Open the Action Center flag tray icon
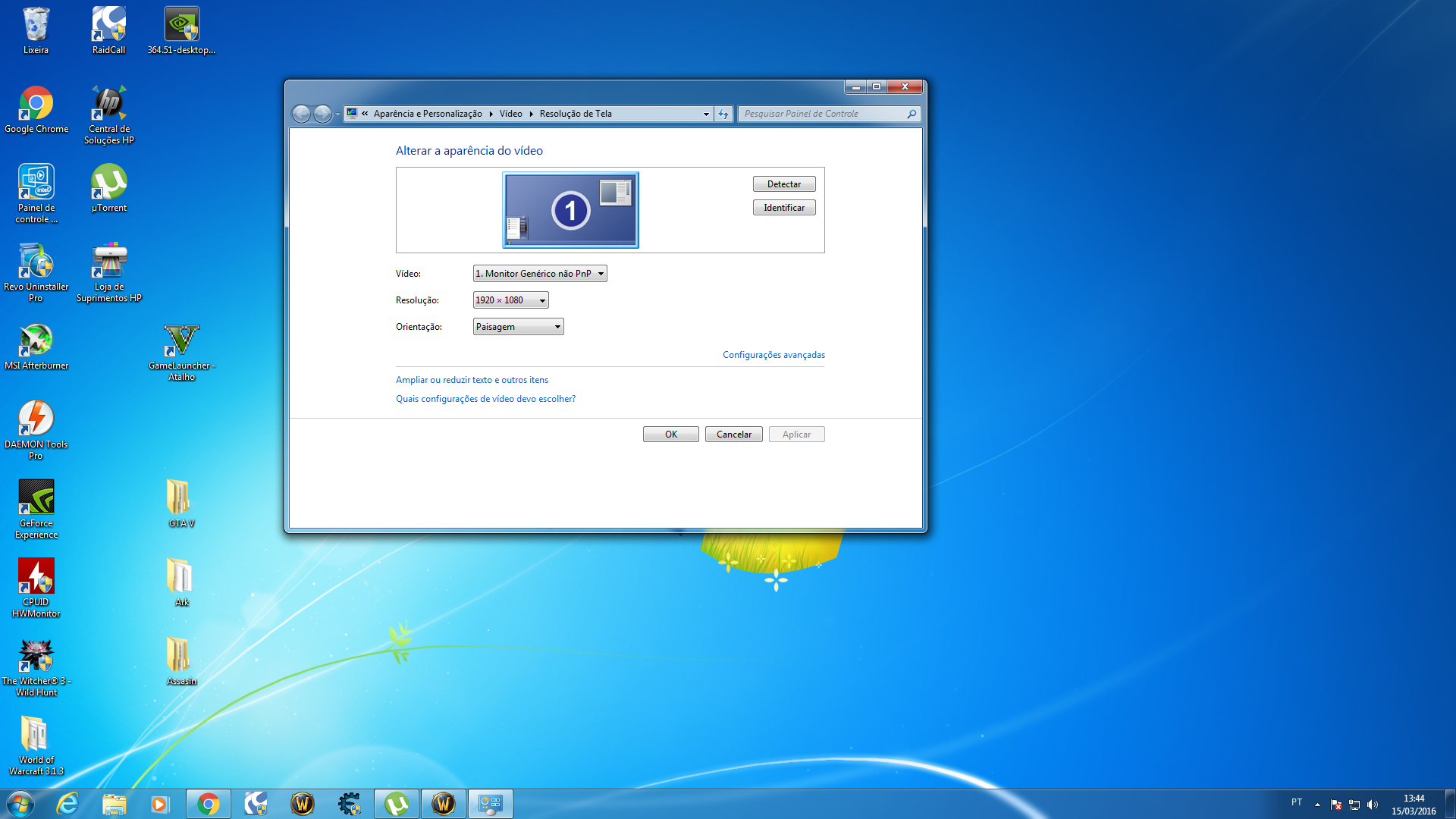 pyautogui.click(x=1336, y=805)
